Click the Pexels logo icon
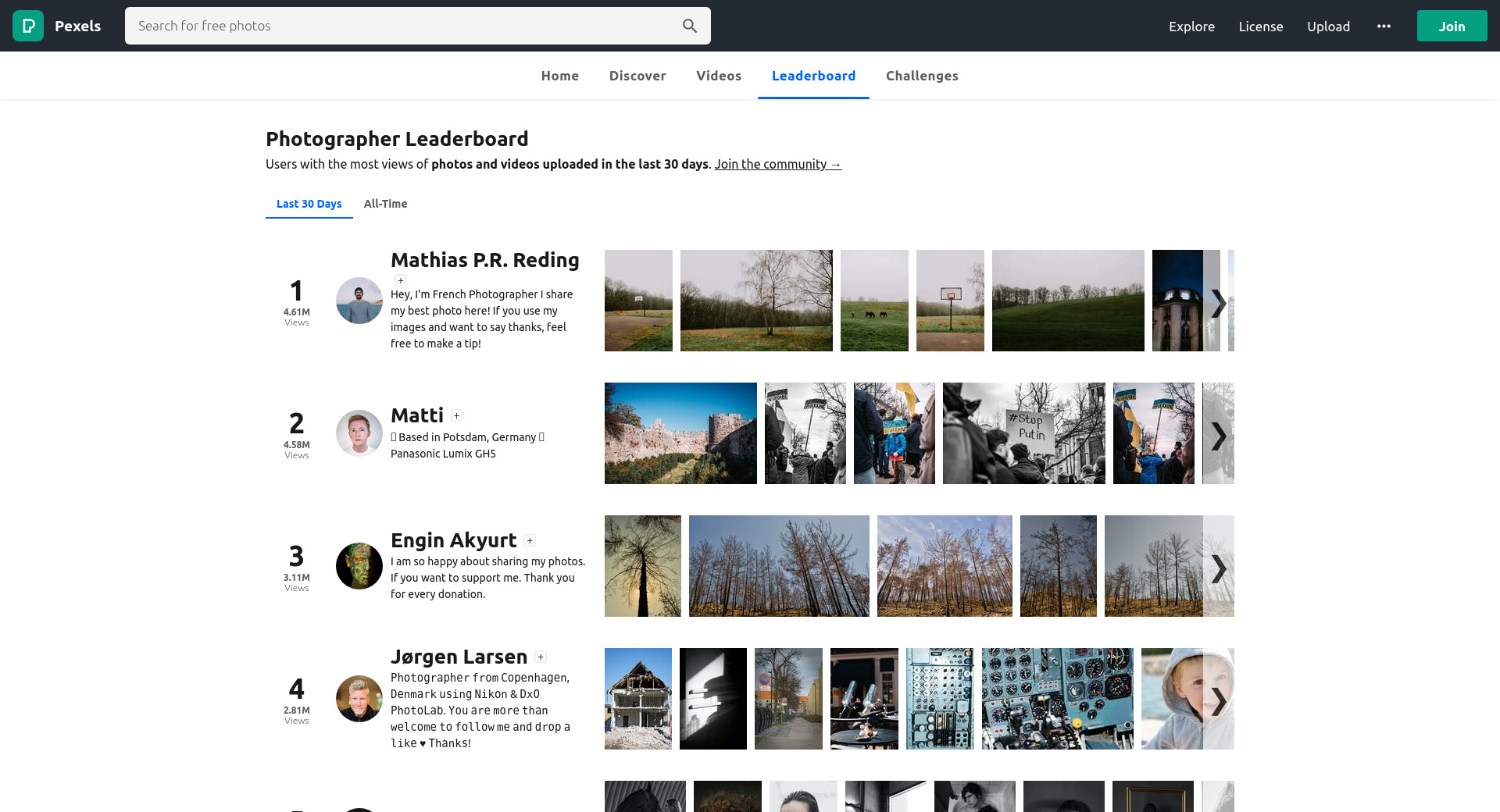The image size is (1500, 812). (28, 26)
